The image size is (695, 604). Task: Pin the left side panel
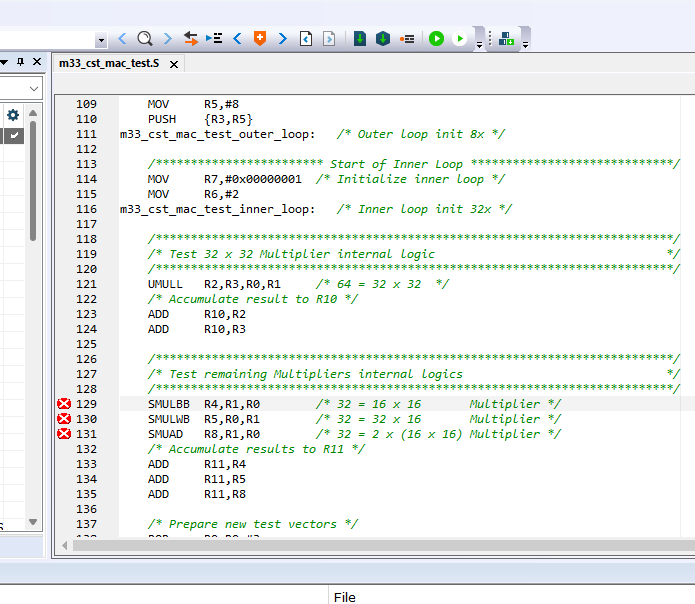click(20, 62)
